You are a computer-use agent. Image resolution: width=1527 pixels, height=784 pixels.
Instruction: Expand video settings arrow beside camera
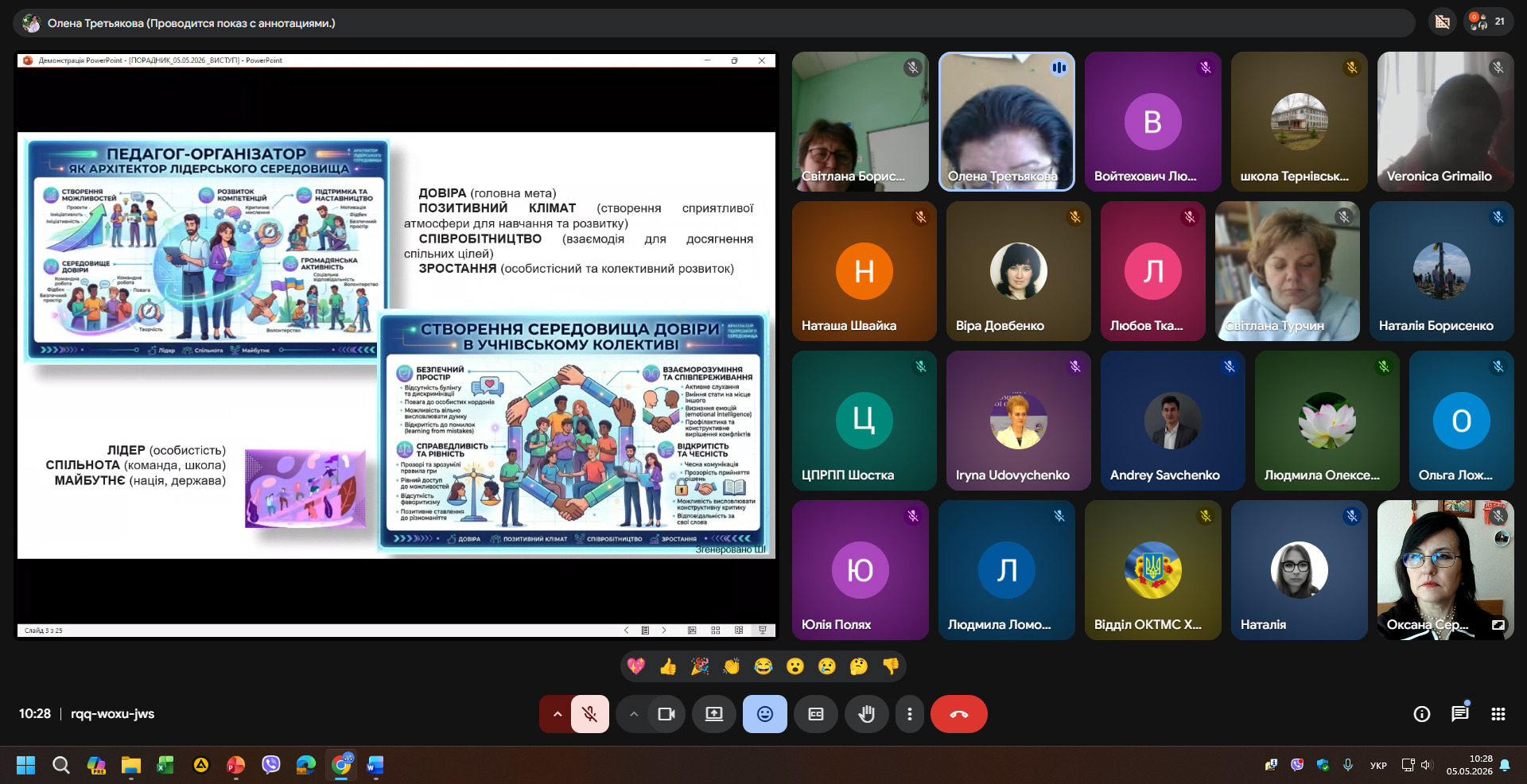point(633,714)
